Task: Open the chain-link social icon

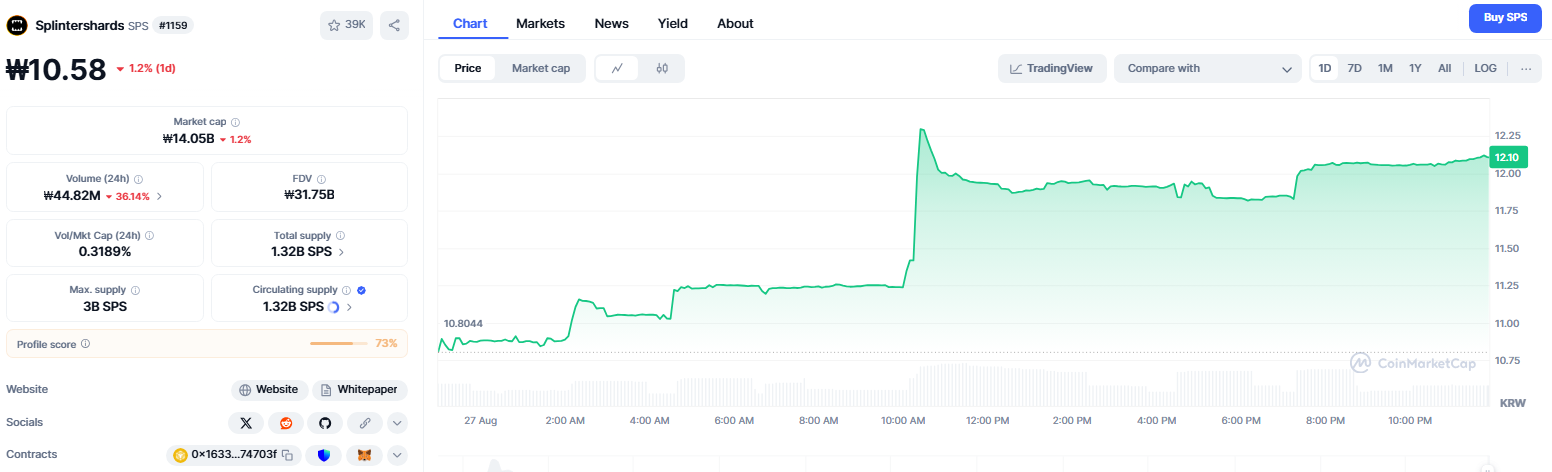Action: click(365, 422)
